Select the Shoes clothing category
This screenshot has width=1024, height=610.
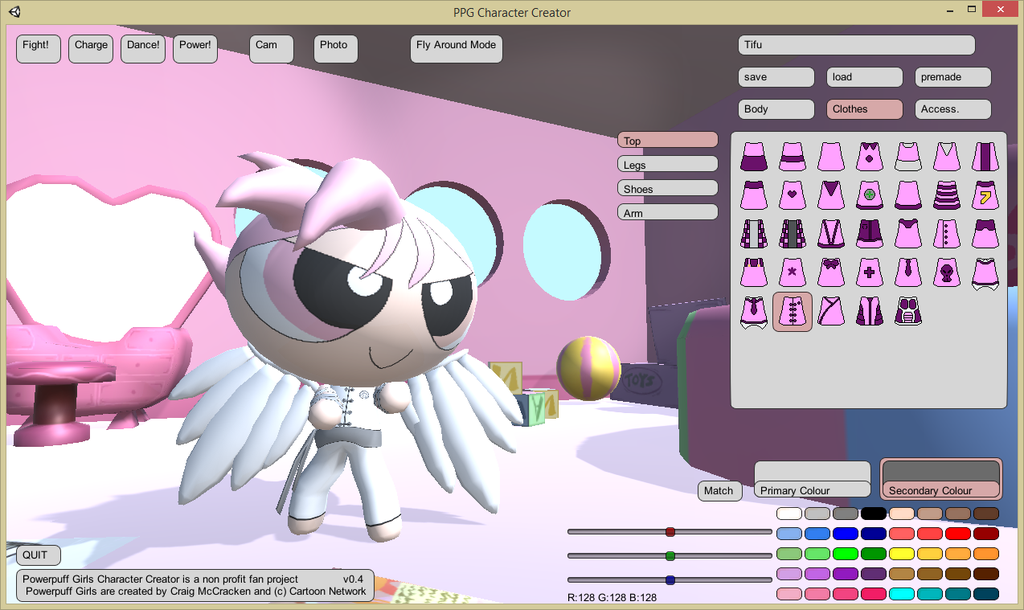pyautogui.click(x=667, y=188)
